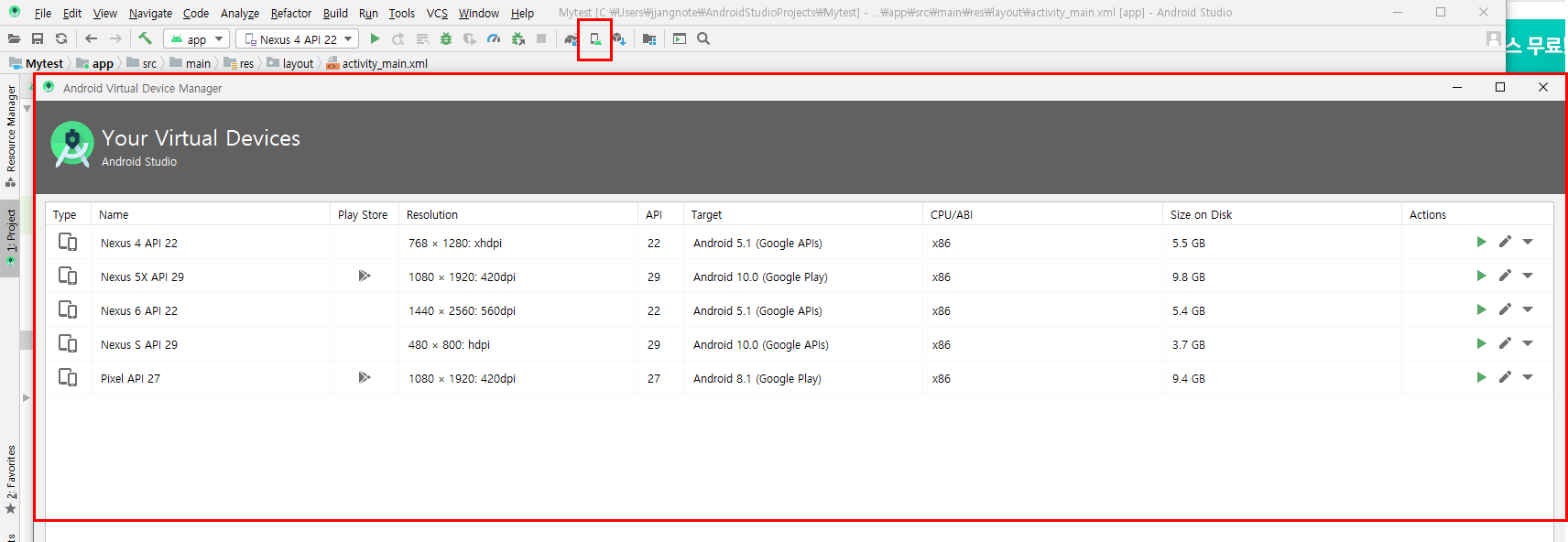The height and width of the screenshot is (542, 1568).
Task: Click the Apply Changes and Restart icon
Action: 398,39
